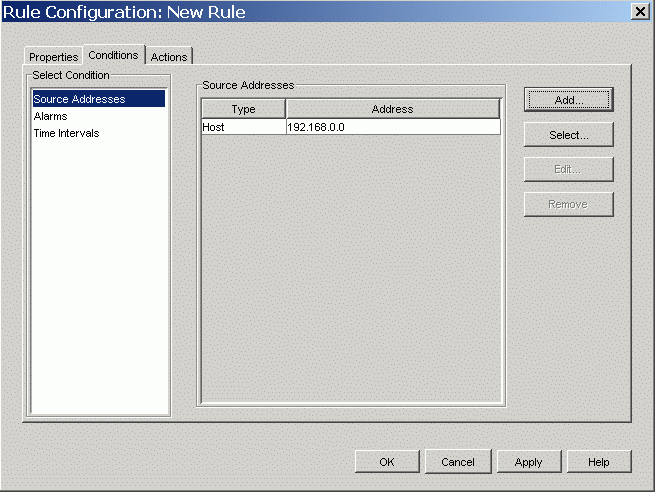Open the Select... dialog button
This screenshot has width=655, height=492.
(x=569, y=134)
